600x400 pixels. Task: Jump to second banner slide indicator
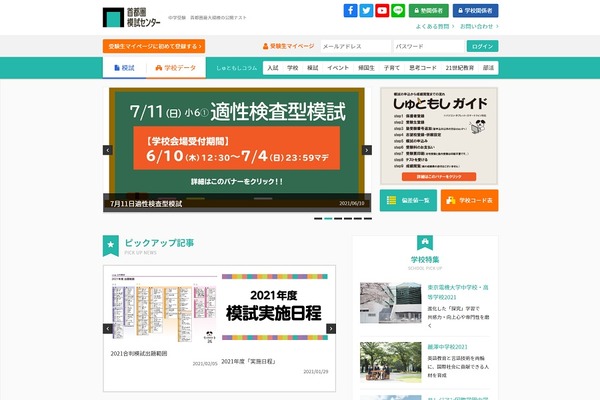point(328,219)
